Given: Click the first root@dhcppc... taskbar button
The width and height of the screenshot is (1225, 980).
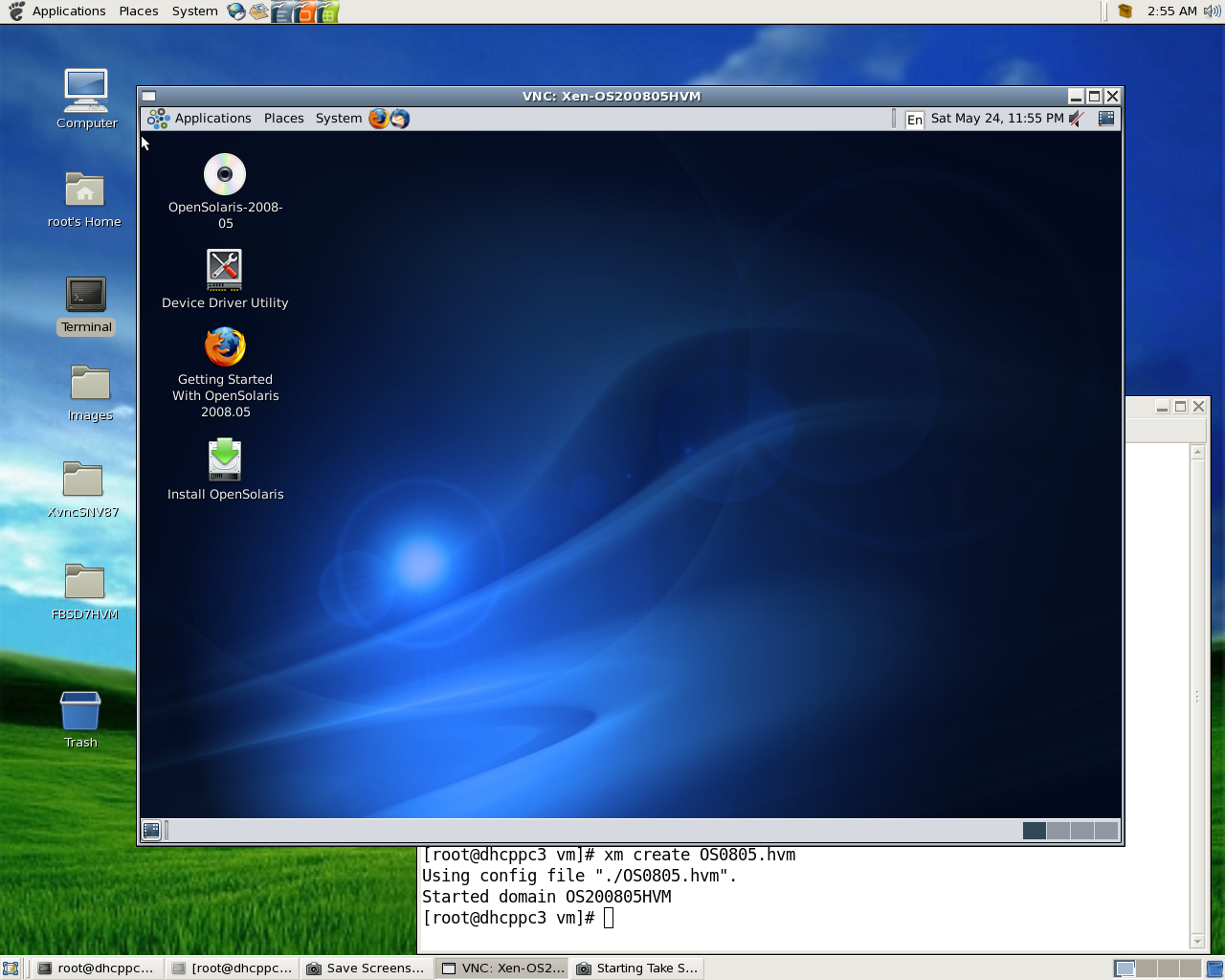Looking at the screenshot, I should [x=97, y=969].
